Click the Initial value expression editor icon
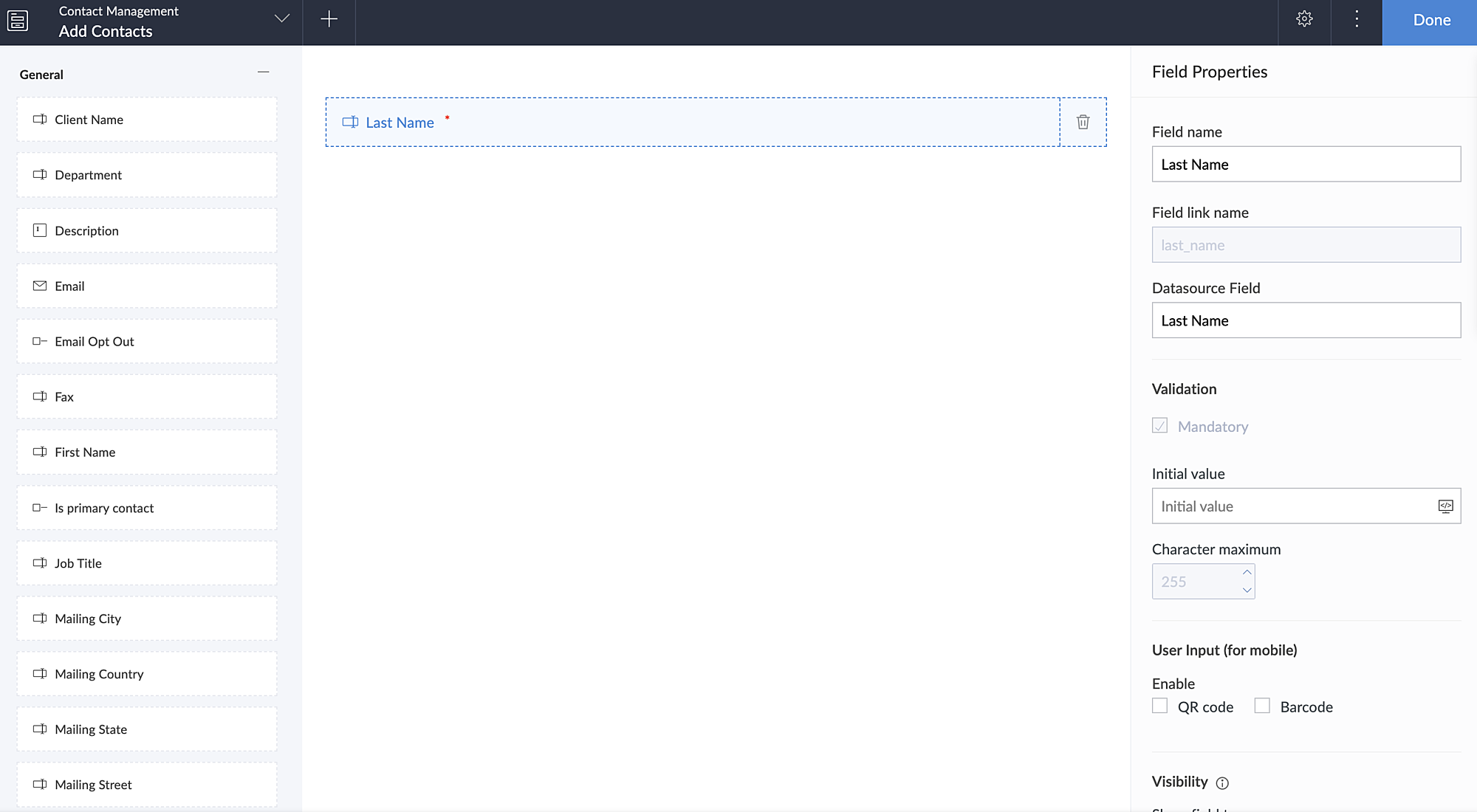This screenshot has height=812, width=1477. click(x=1445, y=506)
